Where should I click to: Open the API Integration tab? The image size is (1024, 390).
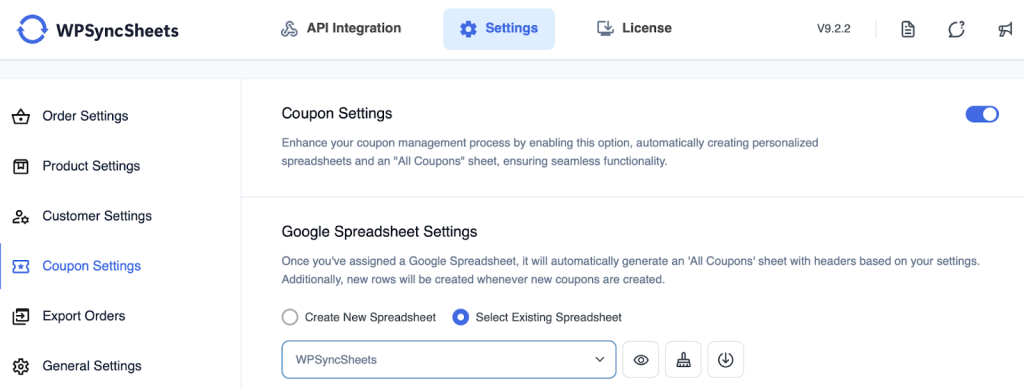340,29
